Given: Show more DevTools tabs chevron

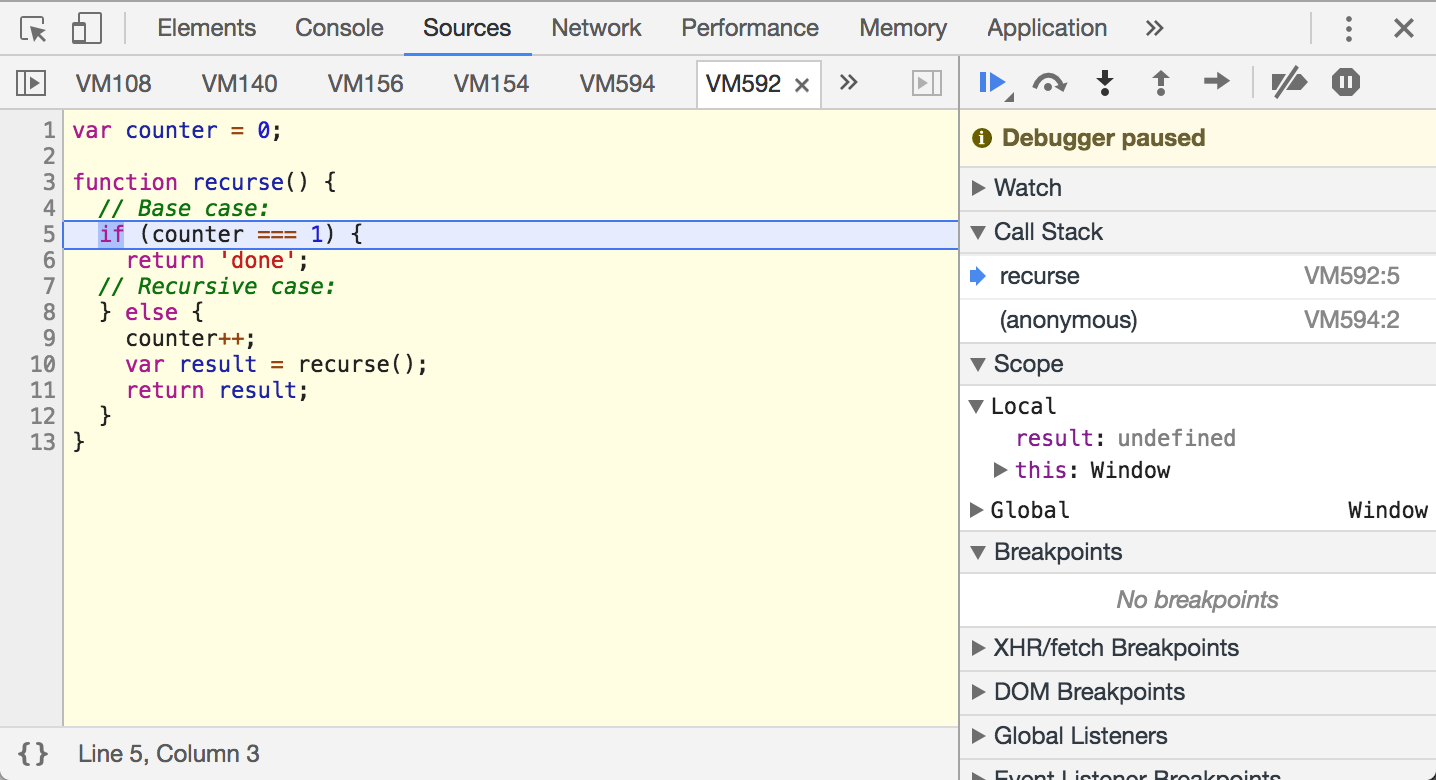Looking at the screenshot, I should 1155,28.
